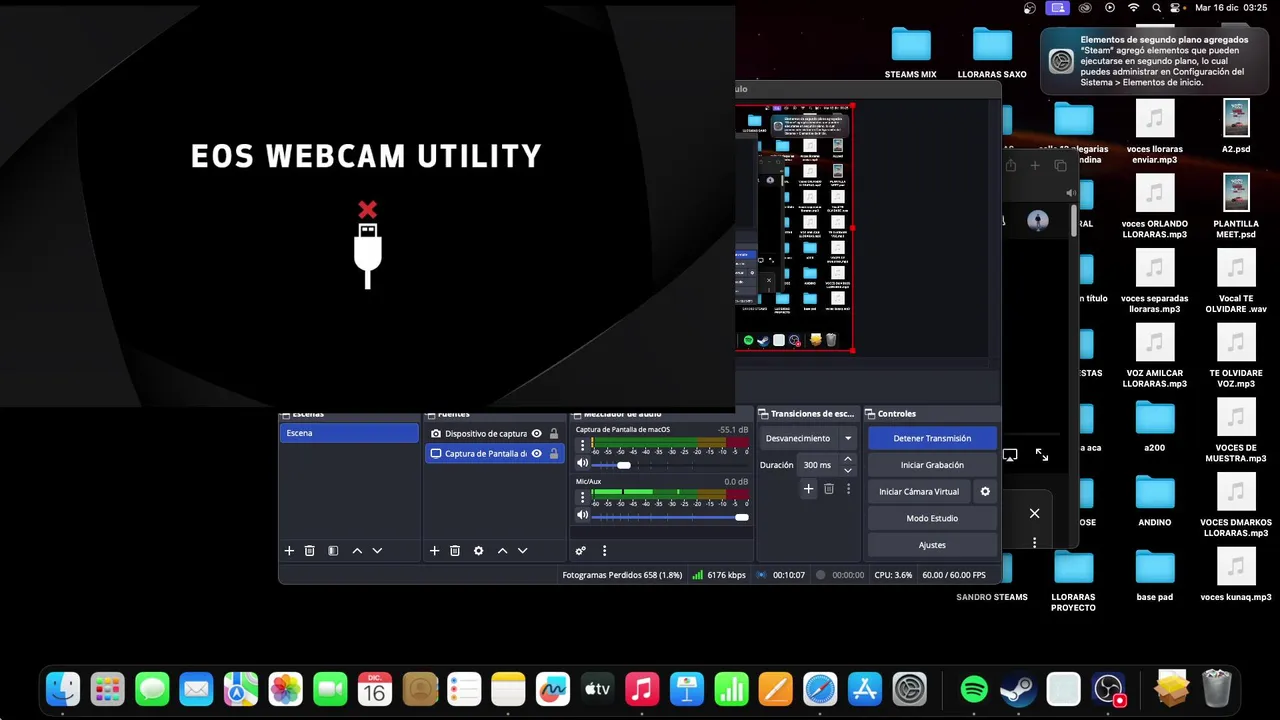Open options menu for Mic/Aux channel
This screenshot has height=720, width=1280.
pyautogui.click(x=582, y=498)
